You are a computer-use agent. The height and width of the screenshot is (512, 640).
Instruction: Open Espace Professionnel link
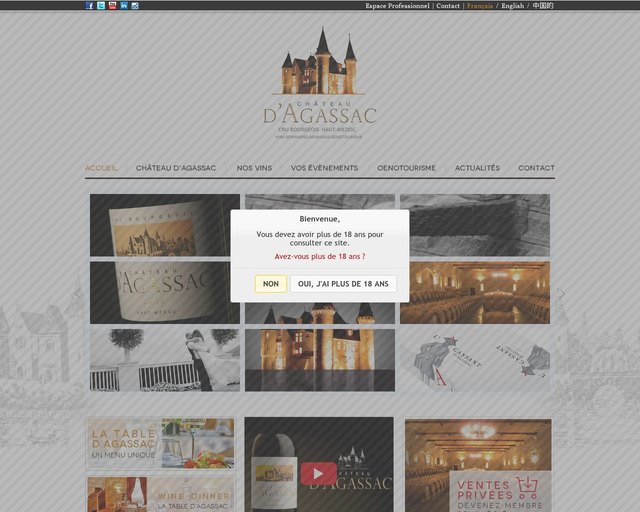397,6
